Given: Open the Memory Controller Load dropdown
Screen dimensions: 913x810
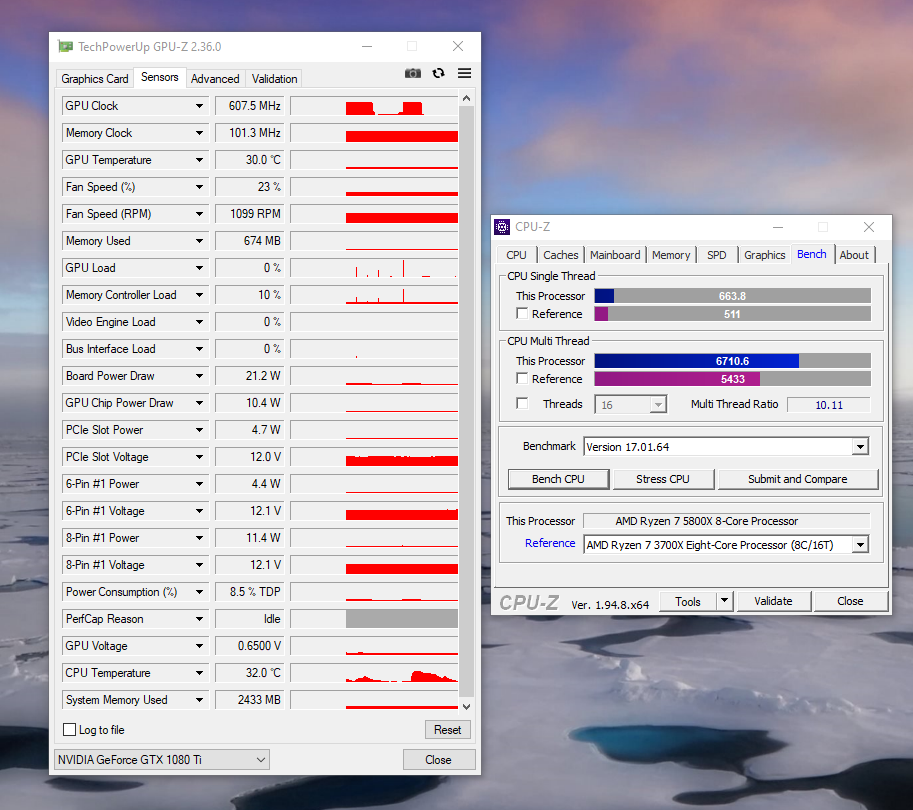Looking at the screenshot, I should 199,295.
